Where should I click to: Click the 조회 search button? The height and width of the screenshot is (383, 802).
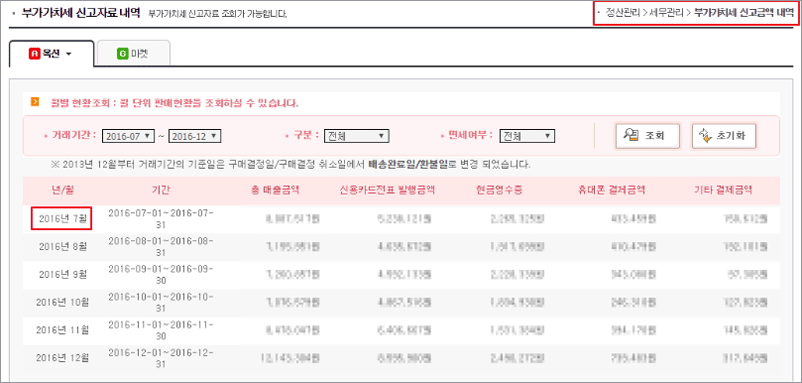pos(648,136)
